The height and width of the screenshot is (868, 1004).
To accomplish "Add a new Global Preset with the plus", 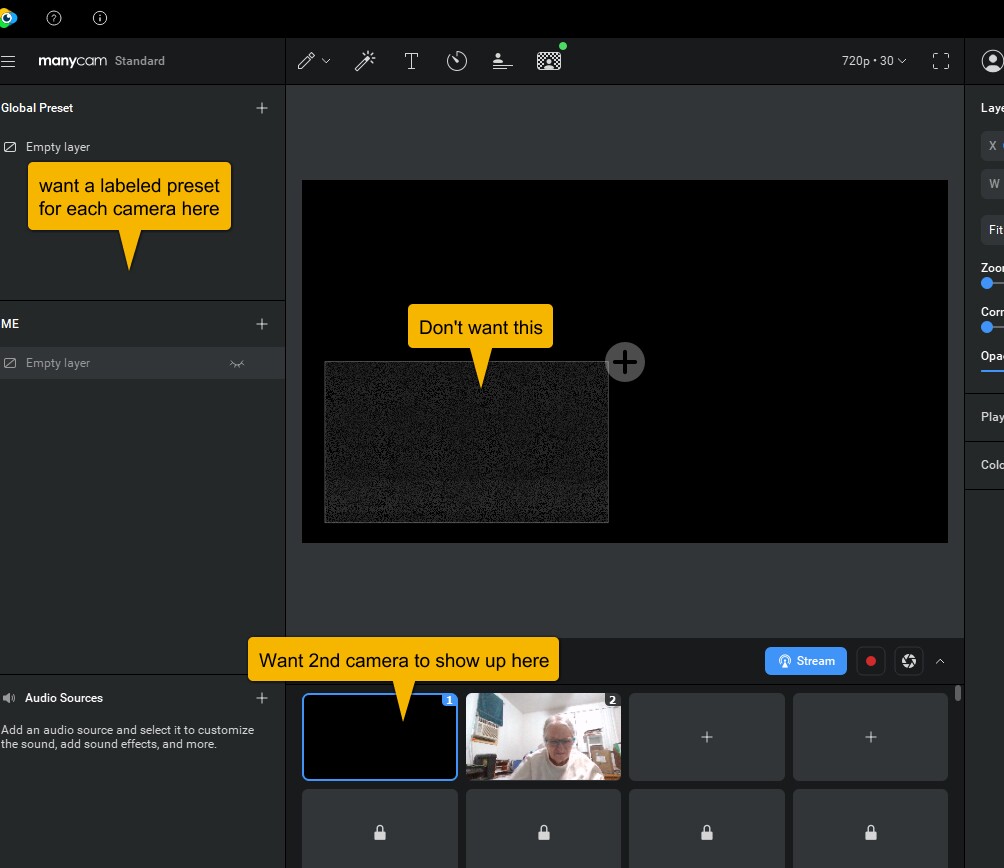I will click(x=261, y=107).
